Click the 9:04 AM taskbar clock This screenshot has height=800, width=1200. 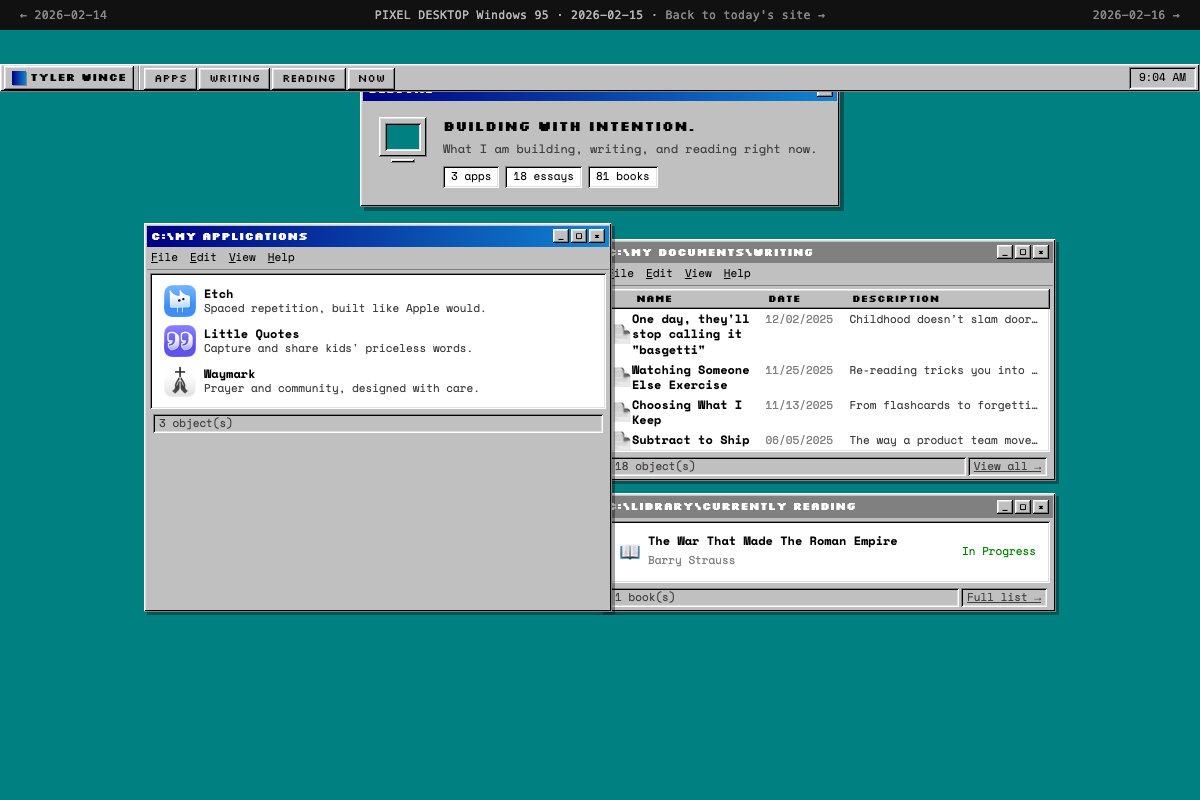(x=1162, y=78)
